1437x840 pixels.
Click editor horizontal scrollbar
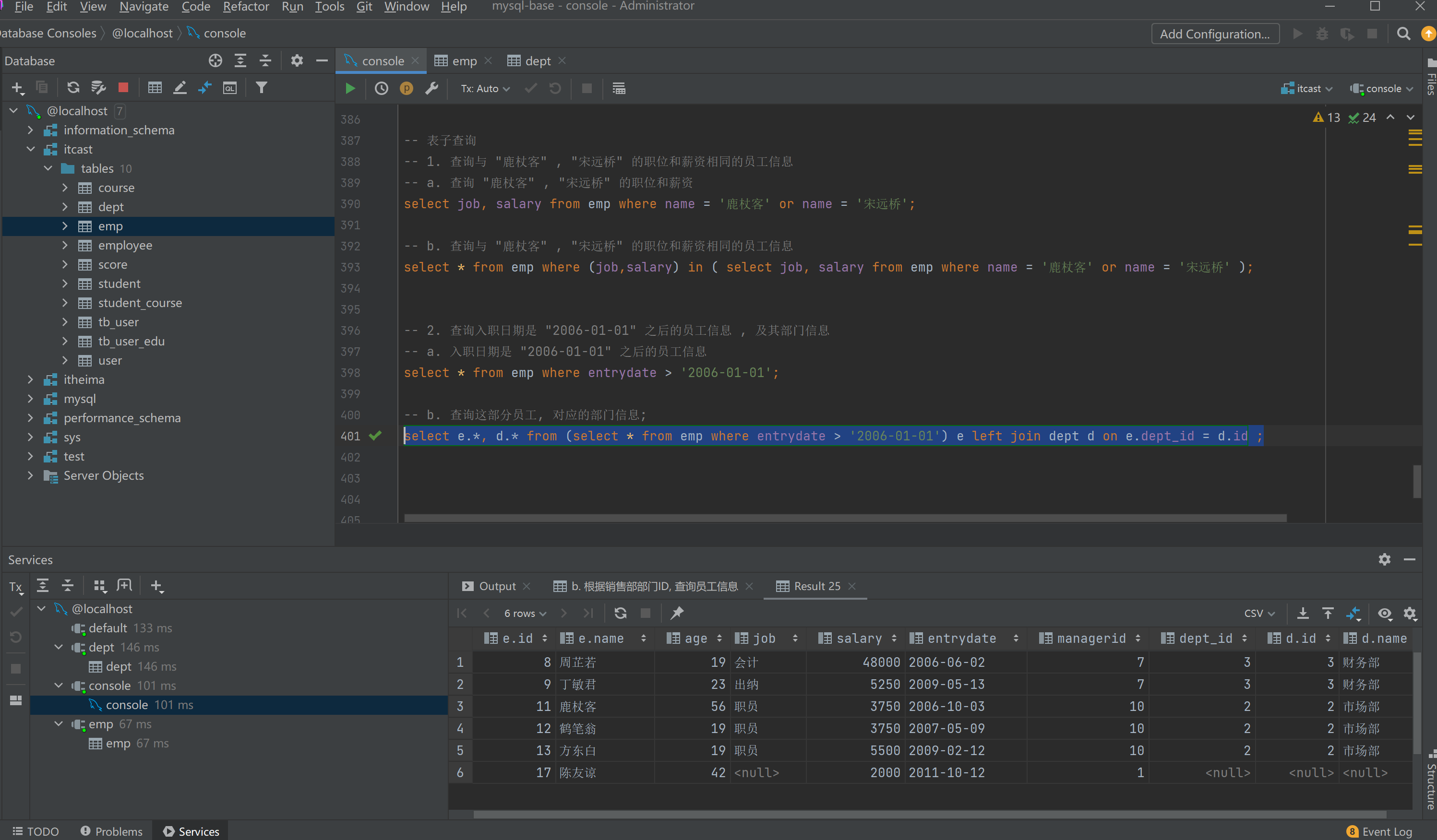(845, 518)
